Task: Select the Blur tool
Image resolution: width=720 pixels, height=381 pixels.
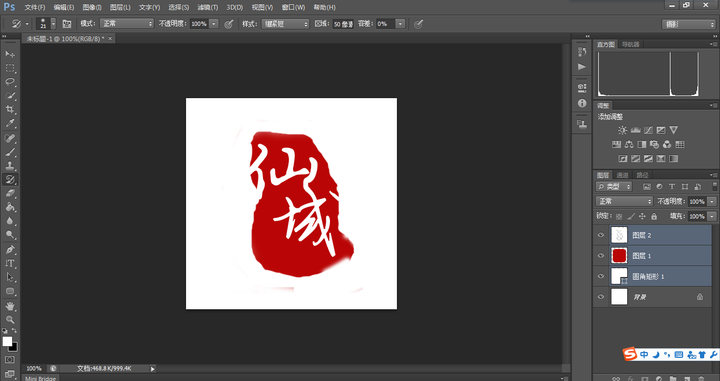Action: (x=10, y=221)
